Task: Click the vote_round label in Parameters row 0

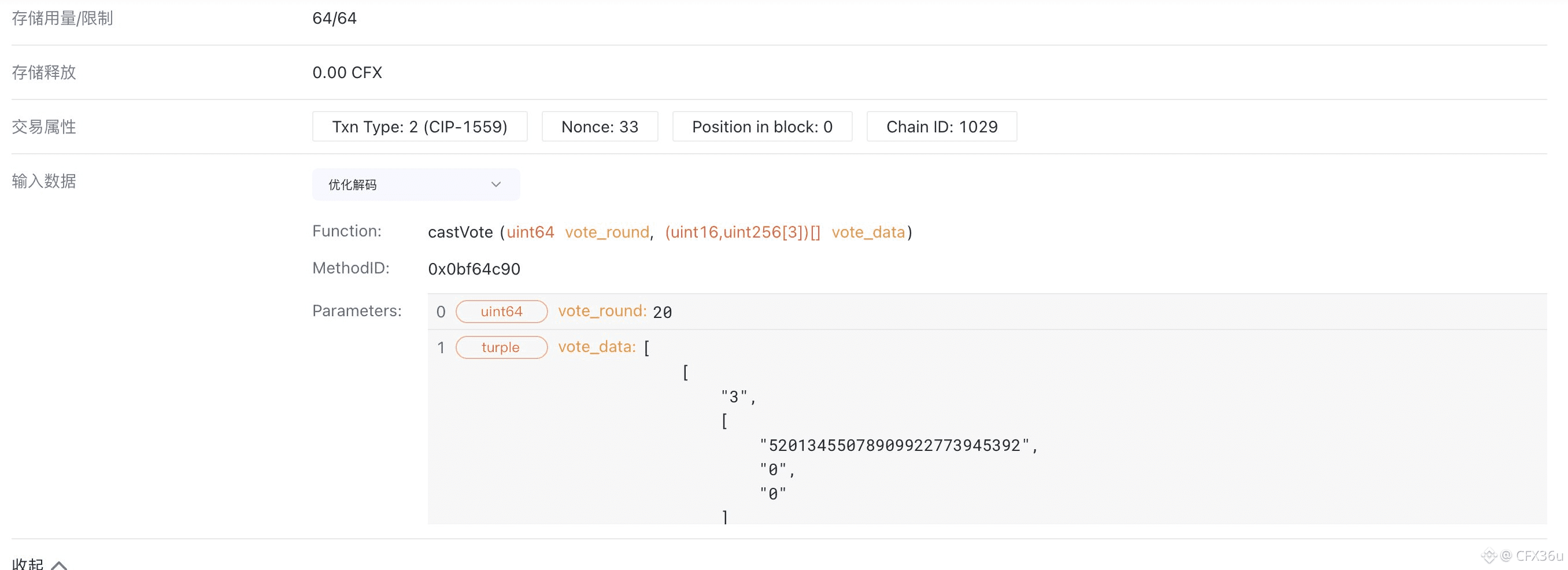Action: (602, 311)
